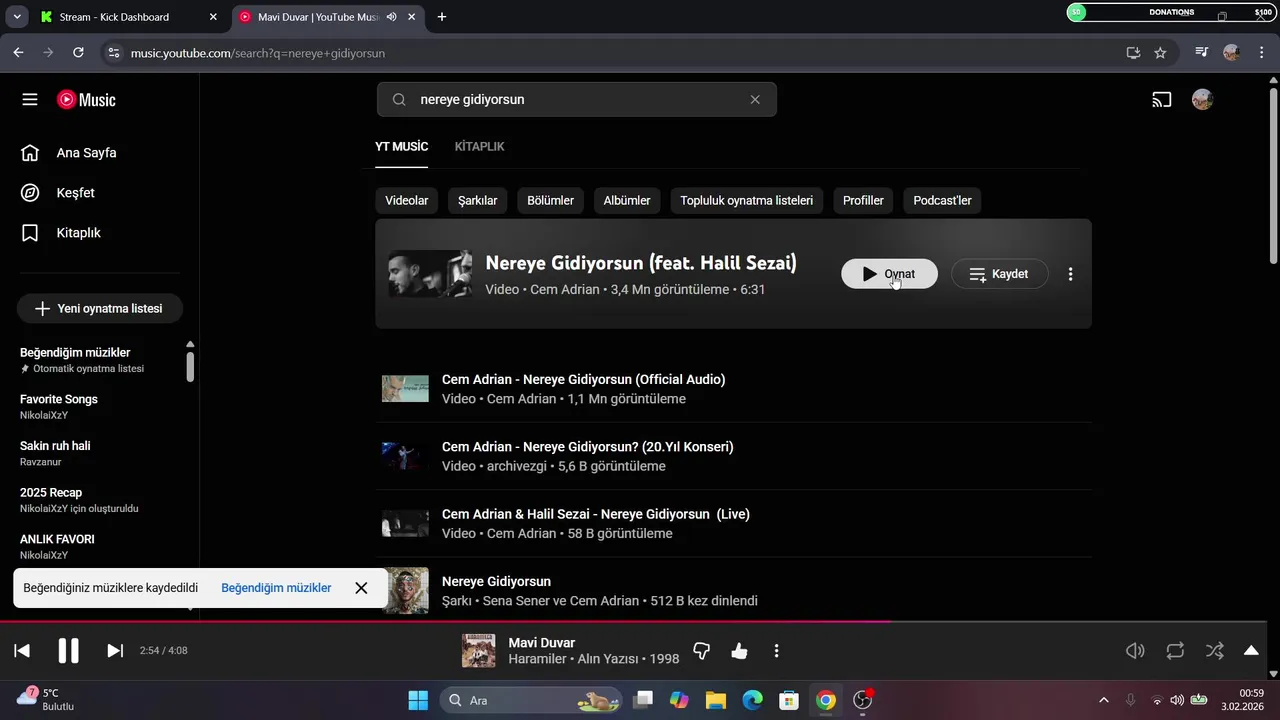Open Windows Start menu

pyautogui.click(x=418, y=700)
